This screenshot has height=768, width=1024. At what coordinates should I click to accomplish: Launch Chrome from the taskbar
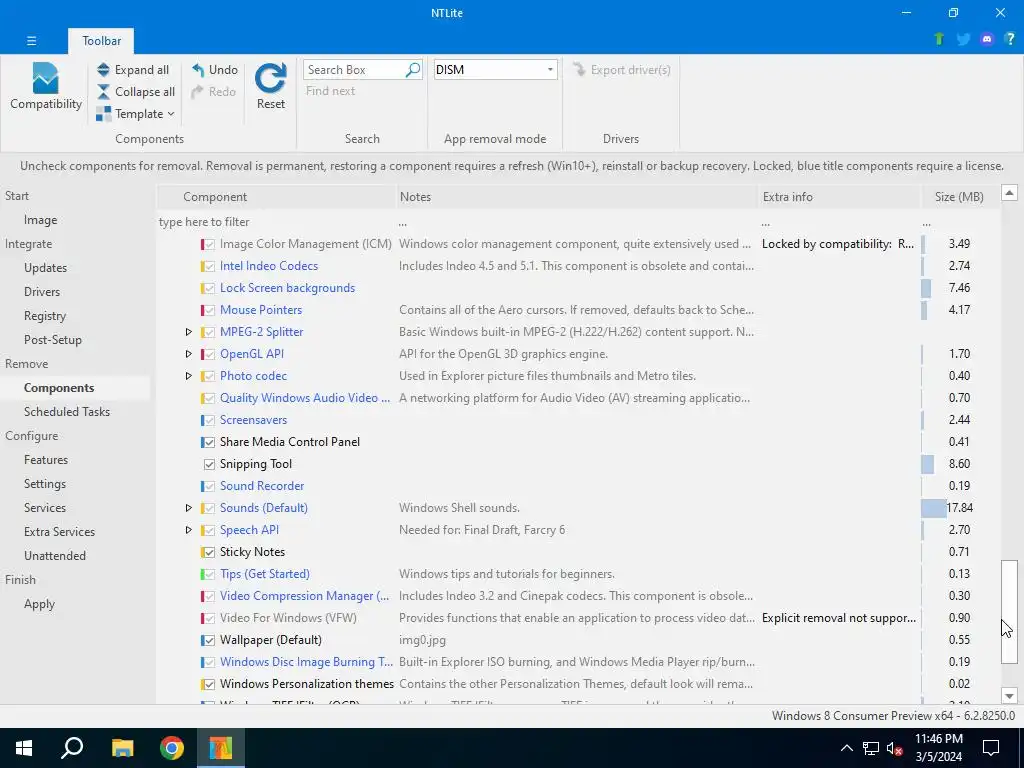172,748
